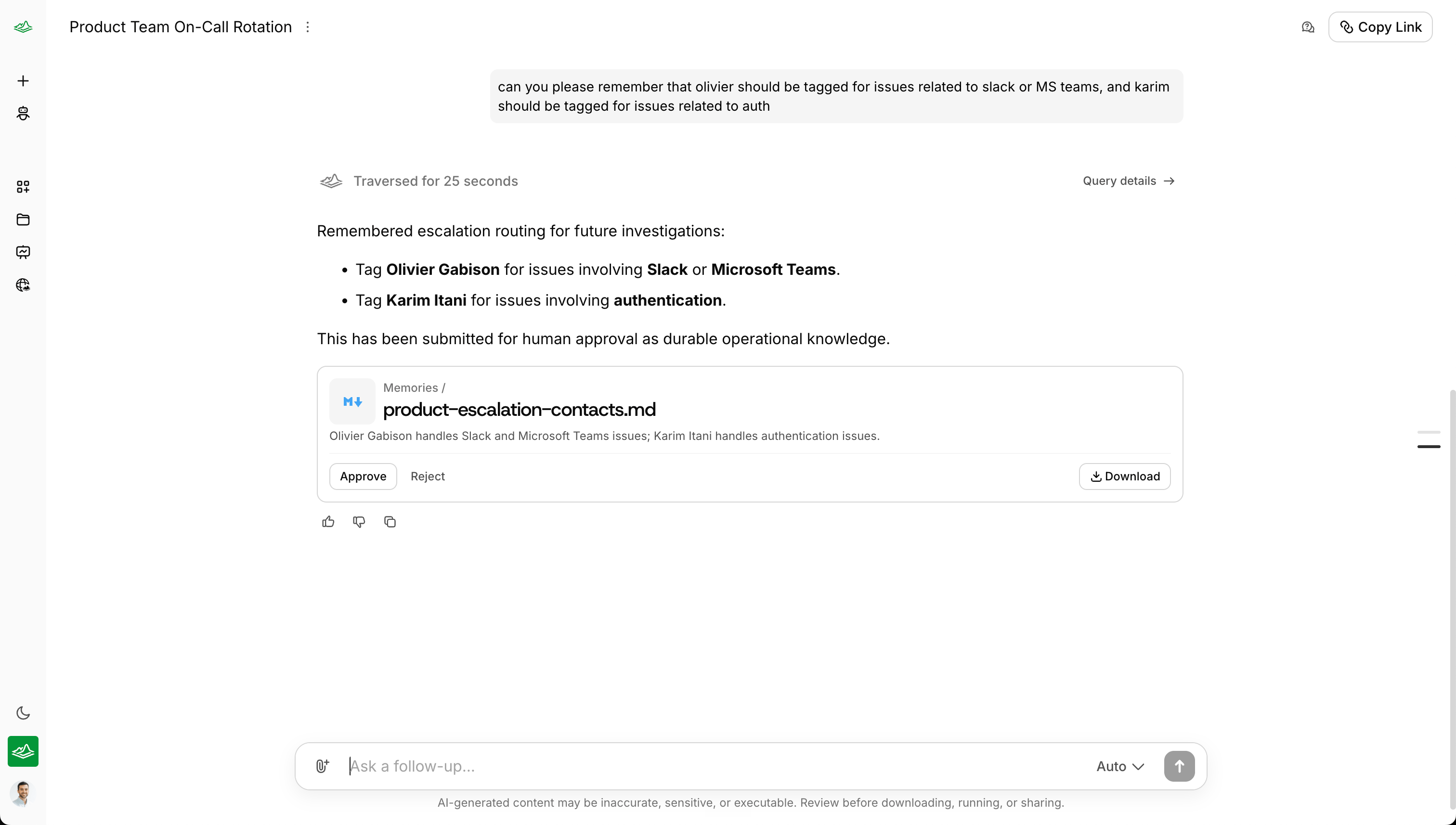Click the Traversed for 25 seconds icon
Screen dimensions: 1456x825
tap(331, 181)
